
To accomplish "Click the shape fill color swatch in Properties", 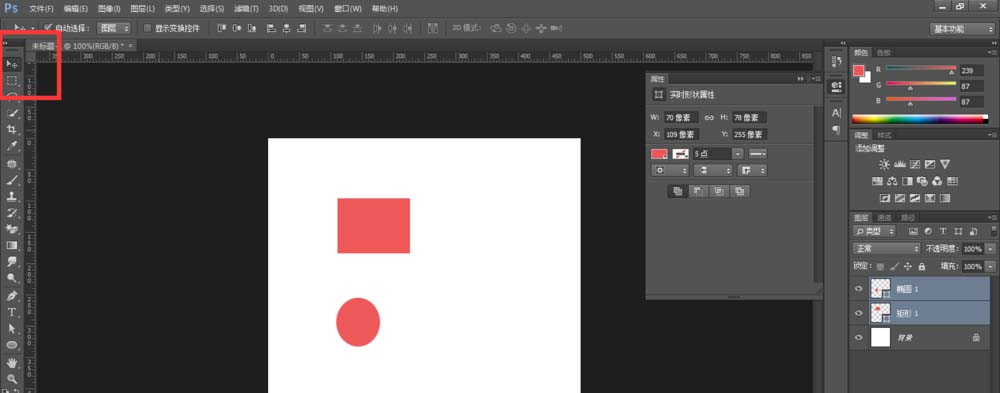I will (659, 154).
